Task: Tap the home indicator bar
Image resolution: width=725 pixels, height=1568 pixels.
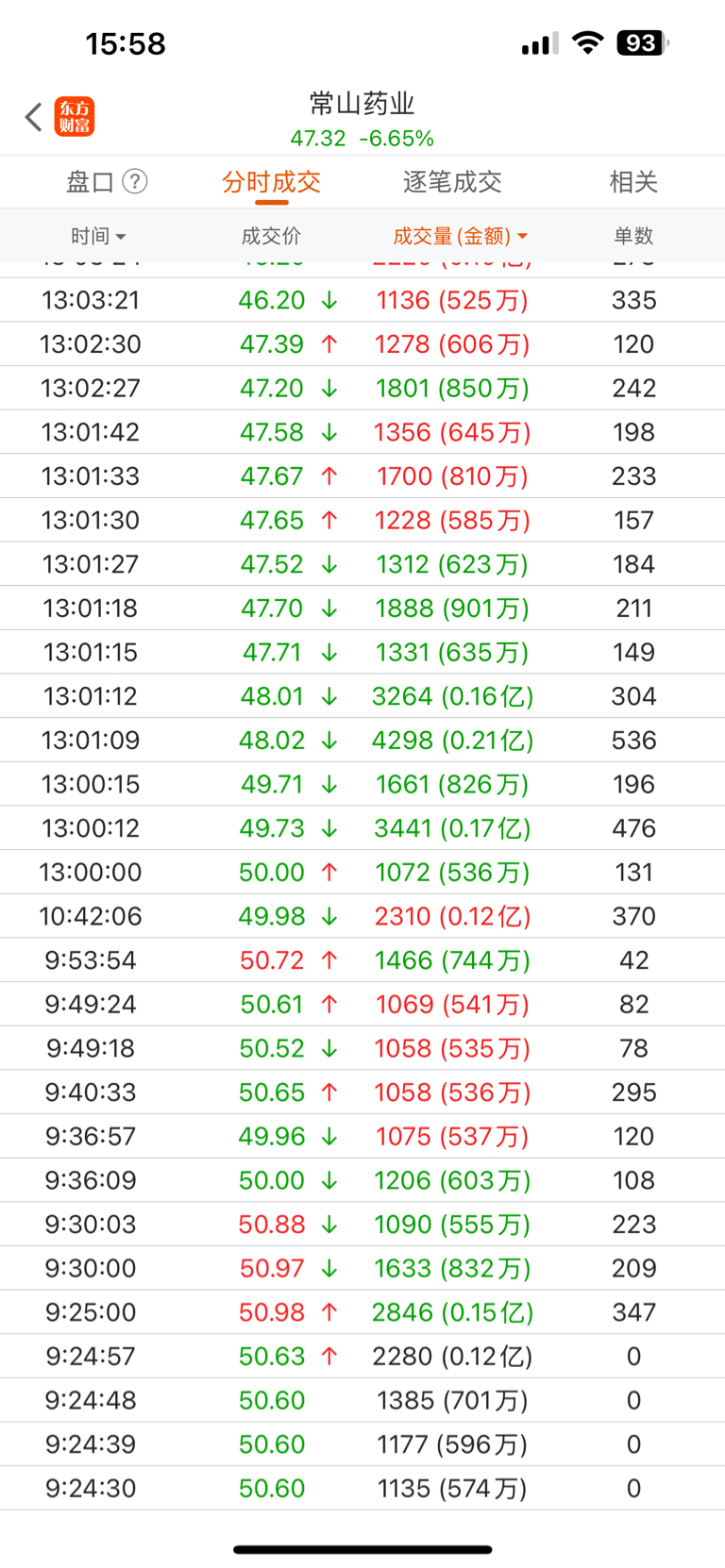Action: coord(362,1549)
